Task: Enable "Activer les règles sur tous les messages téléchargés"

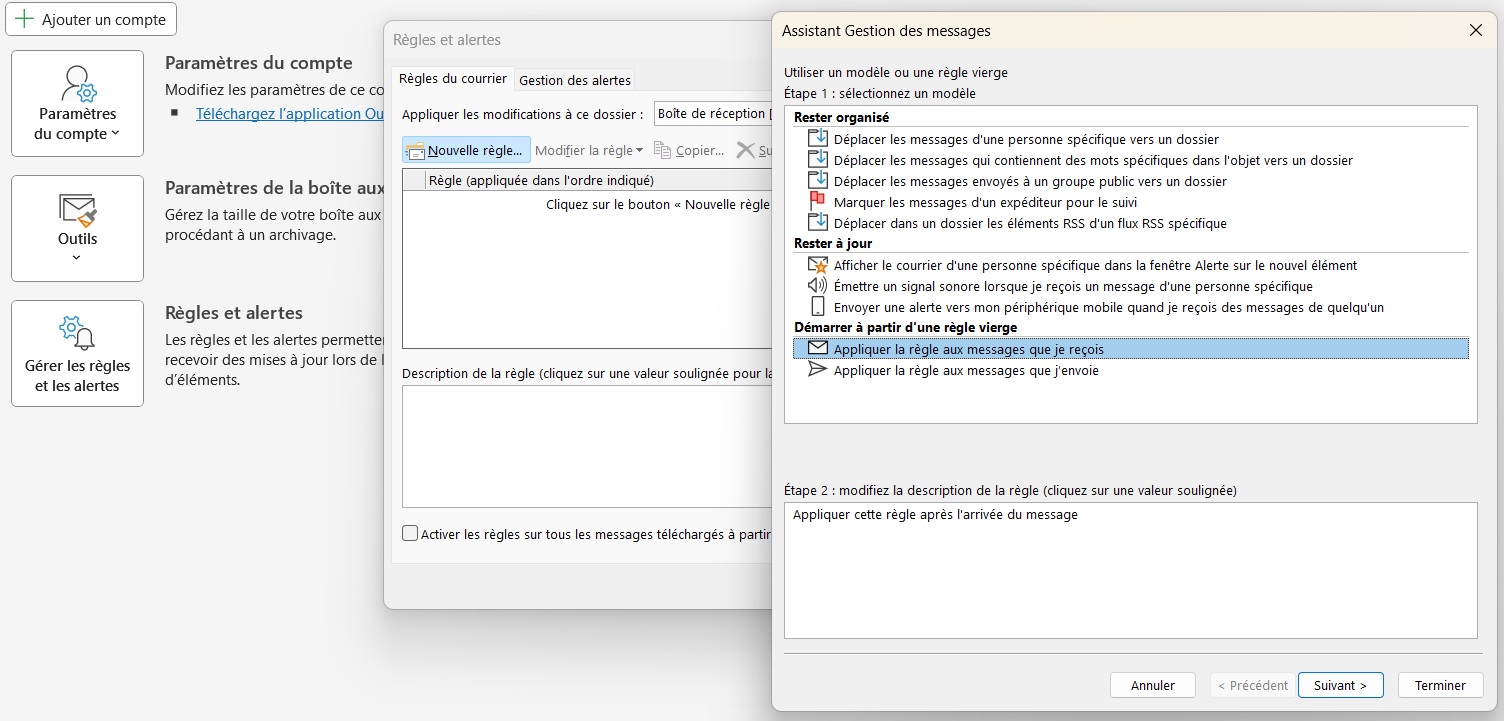Action: [410, 533]
